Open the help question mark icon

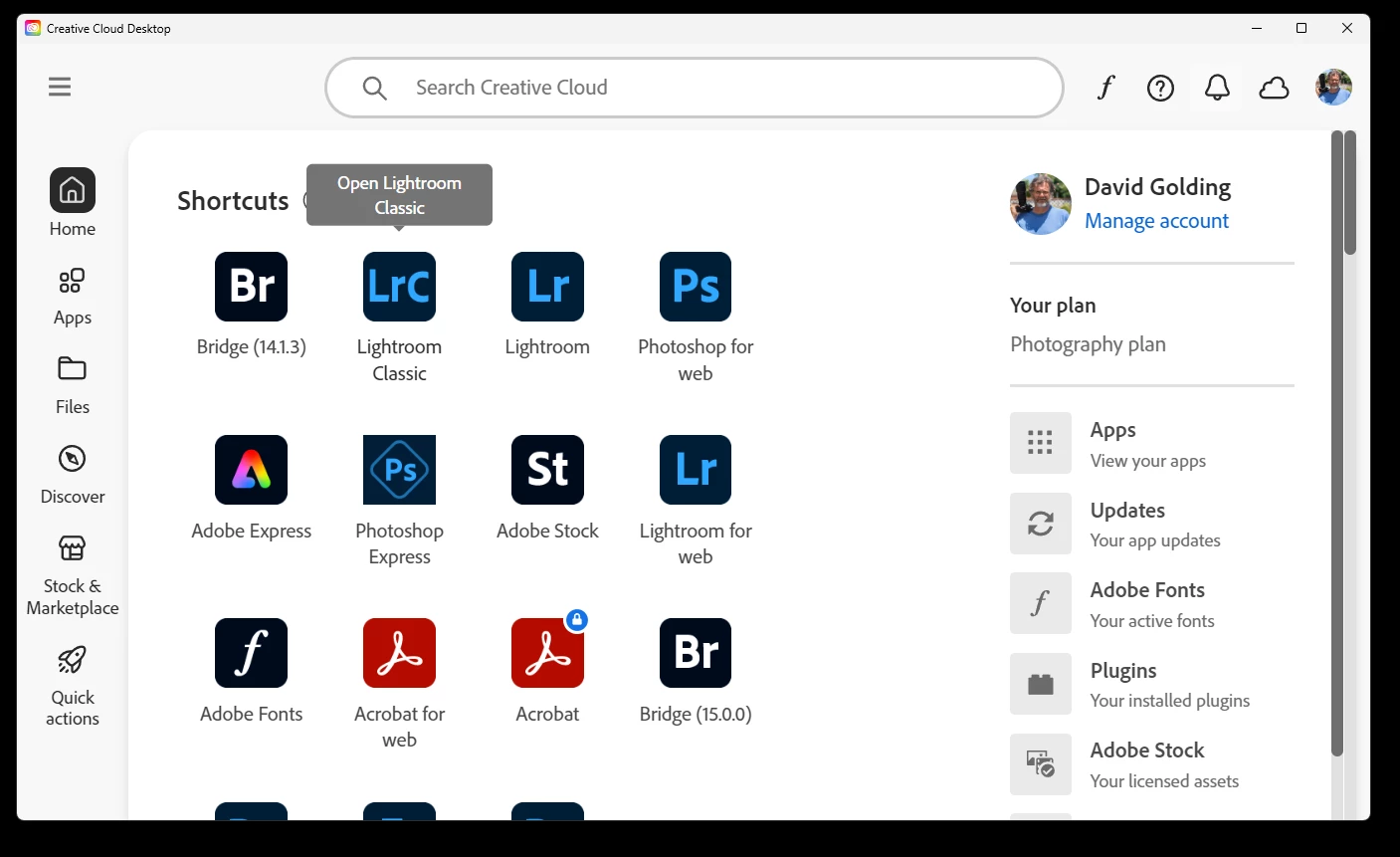pyautogui.click(x=1160, y=88)
